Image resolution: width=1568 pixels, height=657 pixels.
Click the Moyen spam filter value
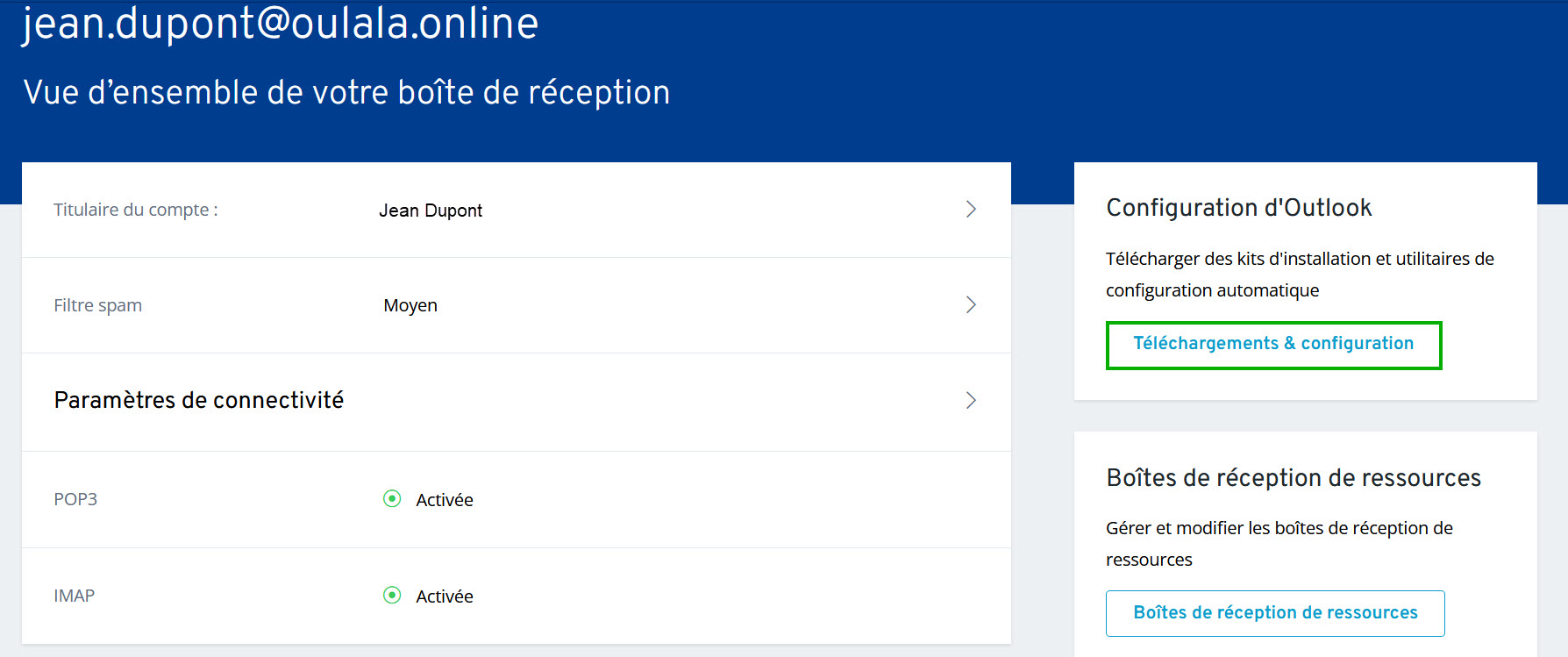[x=410, y=305]
